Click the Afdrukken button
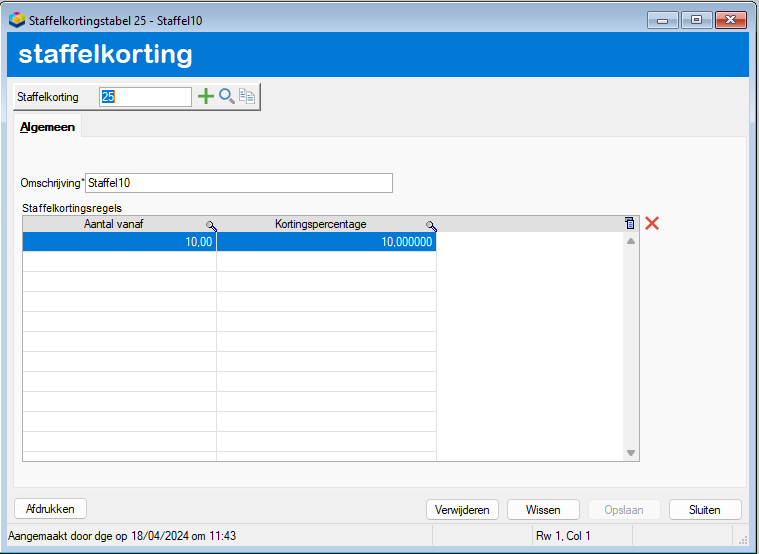The height and width of the screenshot is (554, 759). tap(50, 509)
